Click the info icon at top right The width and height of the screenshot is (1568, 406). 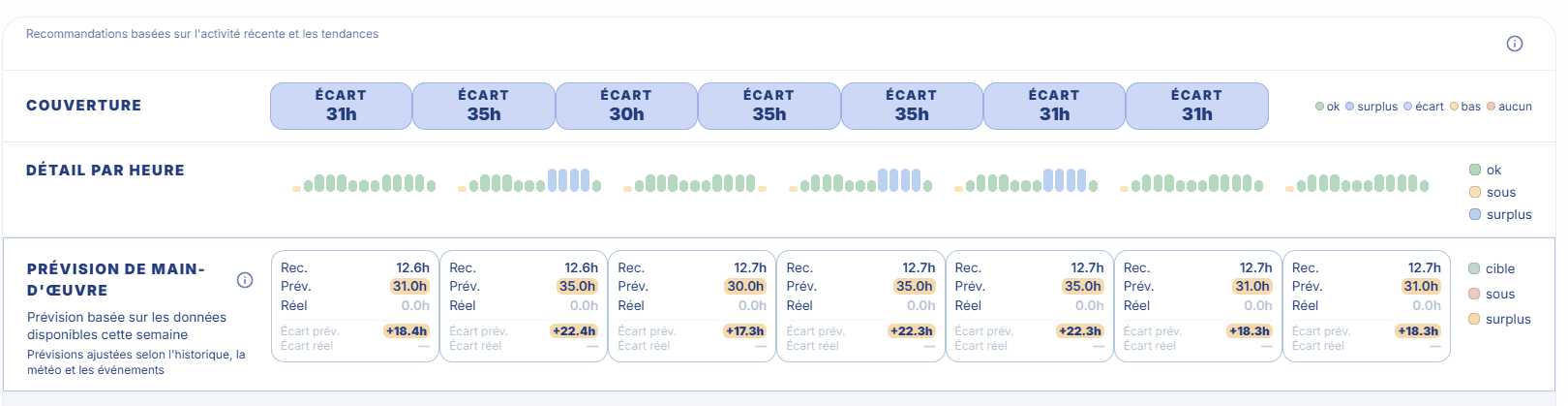1515,44
